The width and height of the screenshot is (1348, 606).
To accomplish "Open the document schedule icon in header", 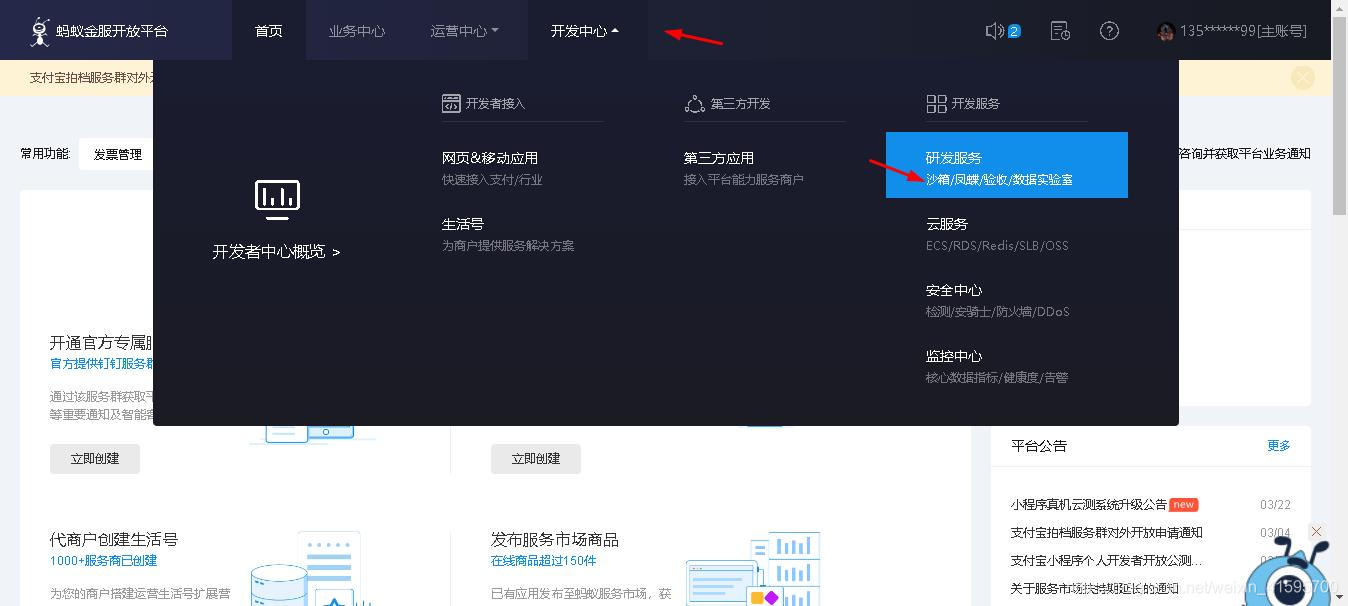I will (x=1060, y=31).
